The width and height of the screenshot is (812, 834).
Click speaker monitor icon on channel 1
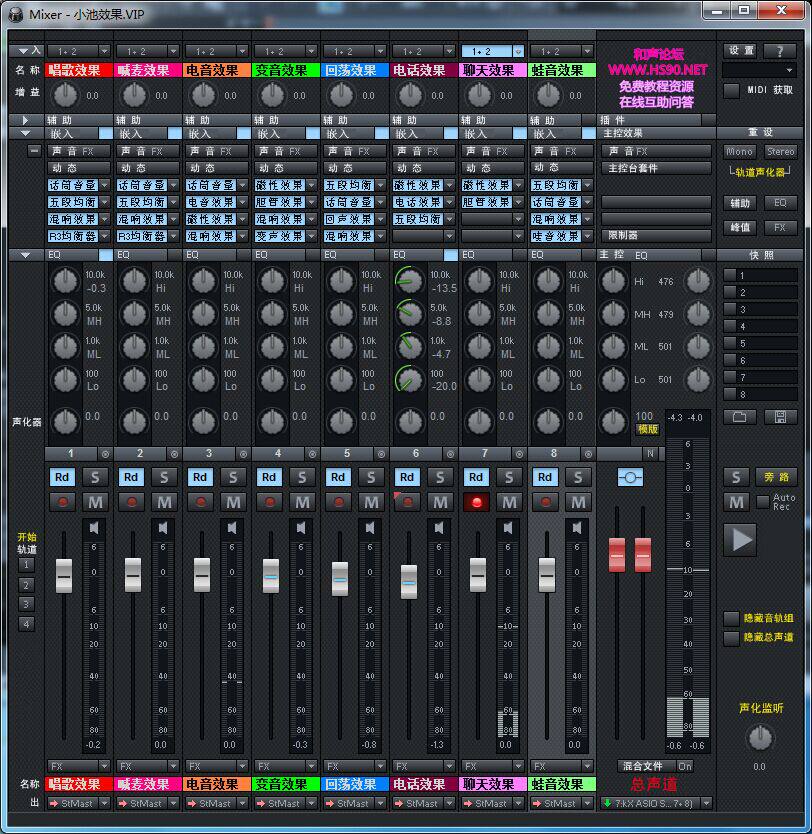(x=94, y=528)
